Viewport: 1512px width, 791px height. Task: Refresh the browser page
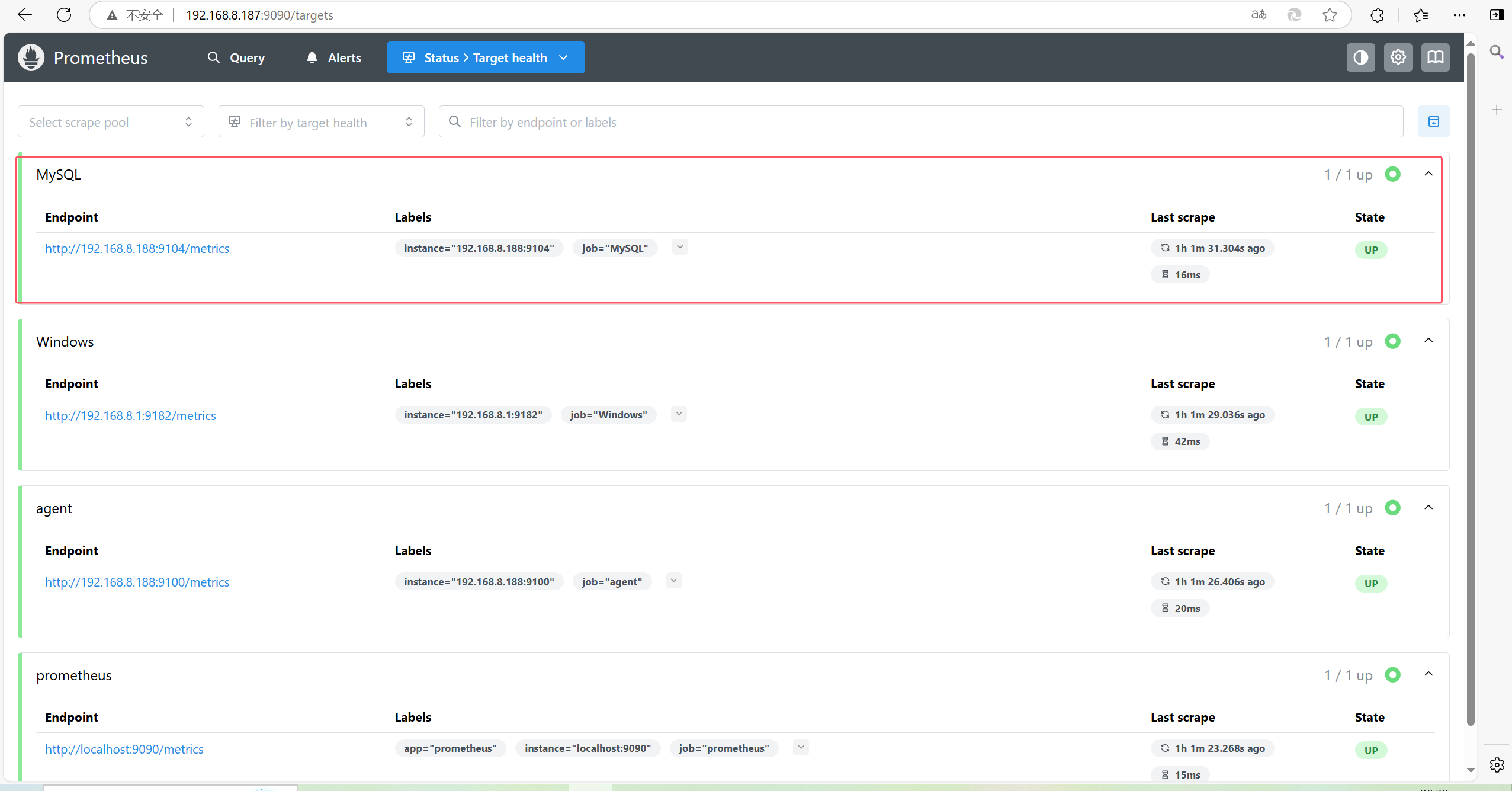pyautogui.click(x=64, y=15)
